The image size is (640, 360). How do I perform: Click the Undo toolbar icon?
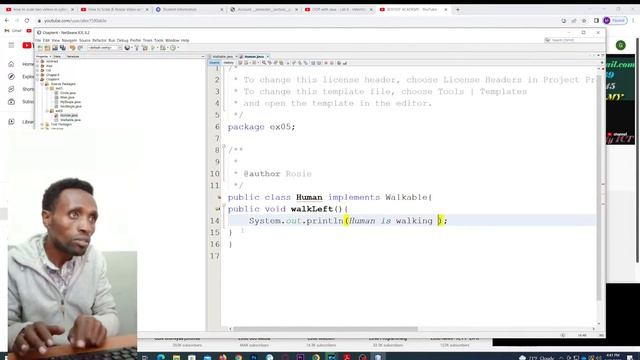point(73,48)
